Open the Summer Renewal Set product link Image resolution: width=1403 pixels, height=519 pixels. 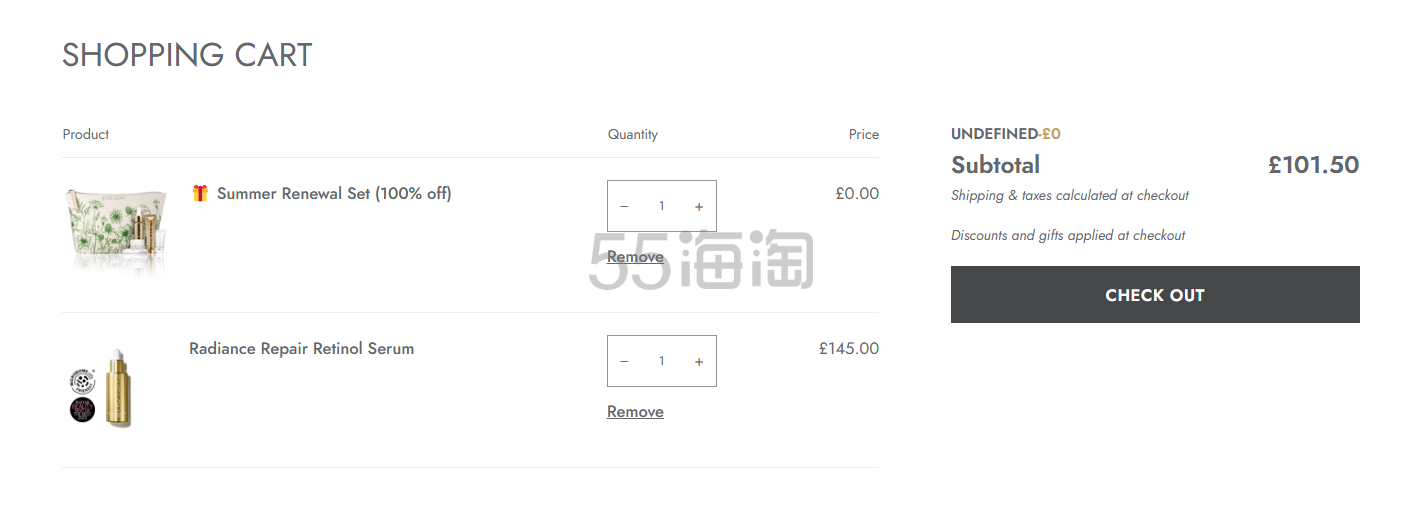(x=334, y=193)
